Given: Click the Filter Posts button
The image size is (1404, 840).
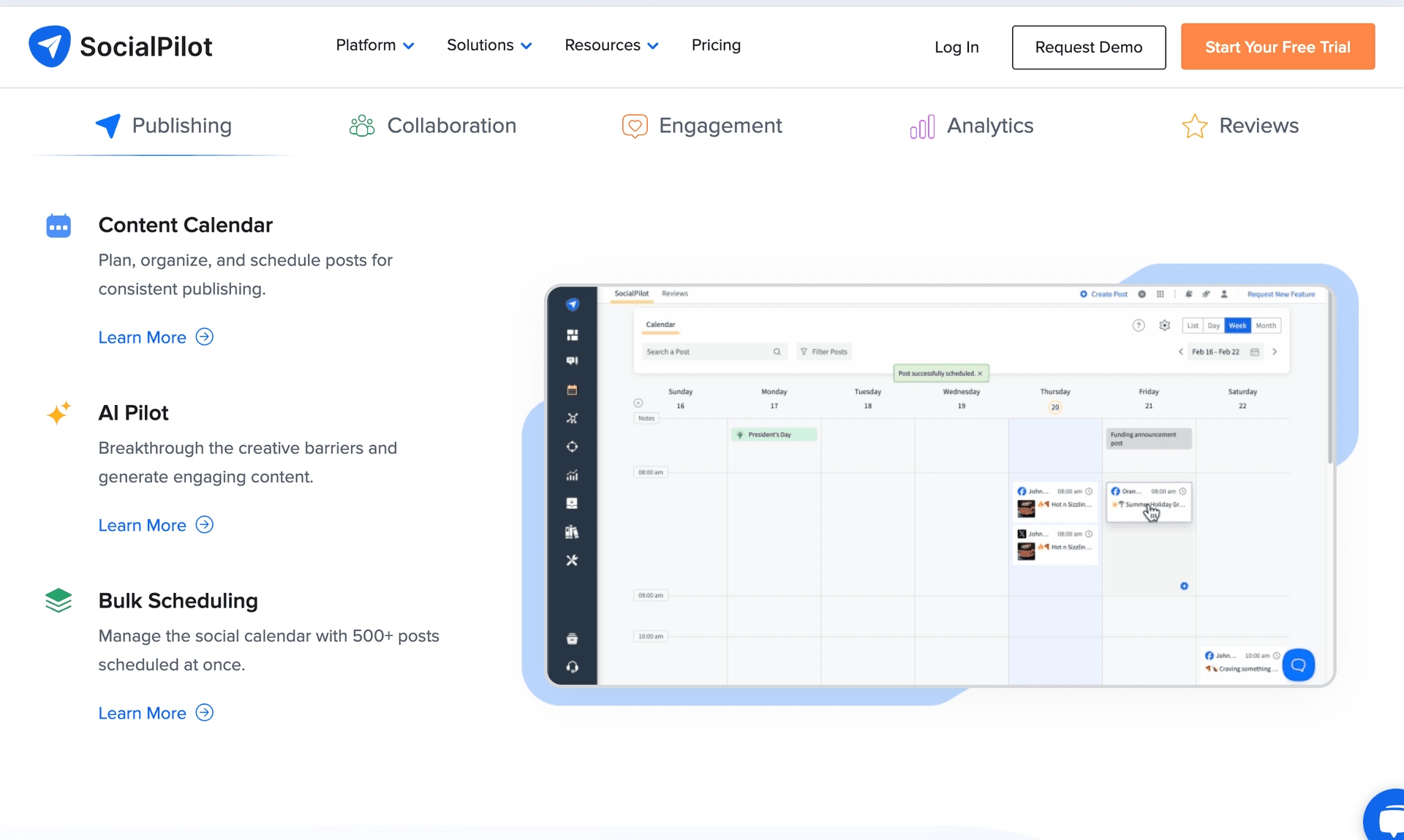Looking at the screenshot, I should click(x=824, y=352).
